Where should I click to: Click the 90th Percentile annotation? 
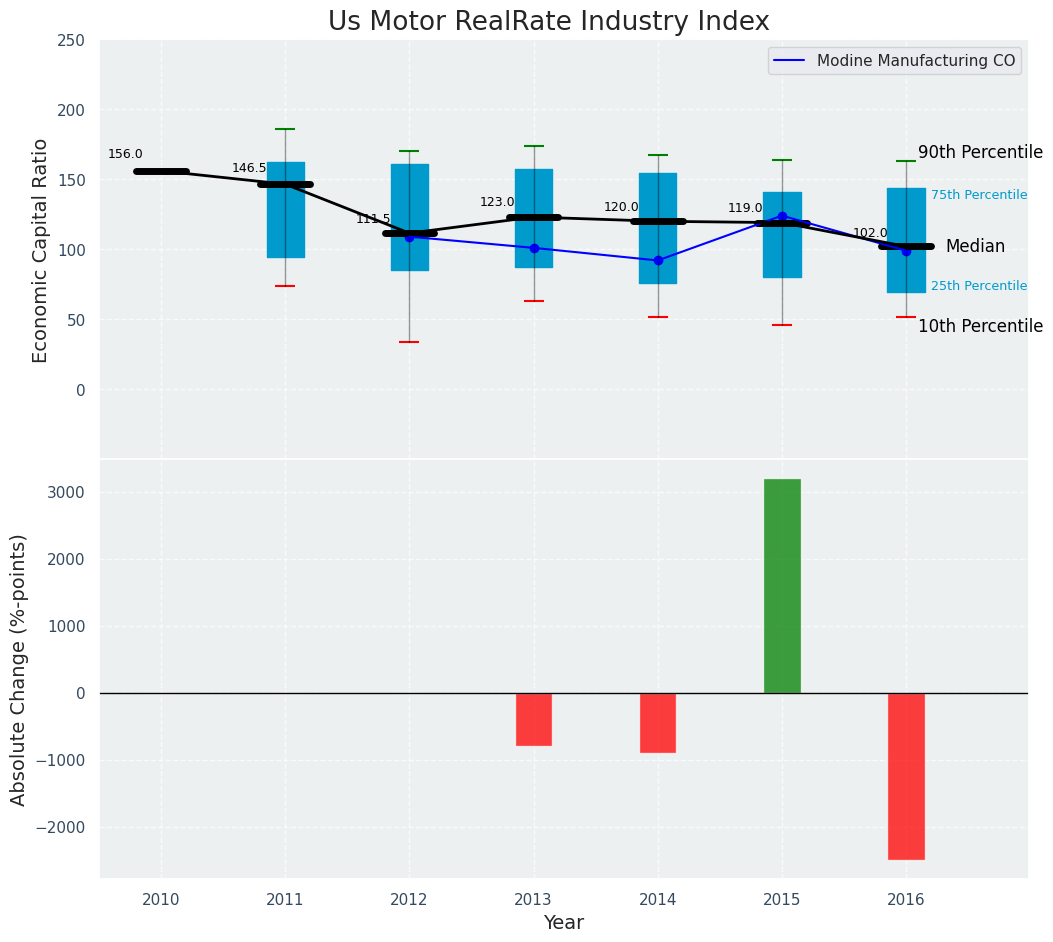(979, 152)
